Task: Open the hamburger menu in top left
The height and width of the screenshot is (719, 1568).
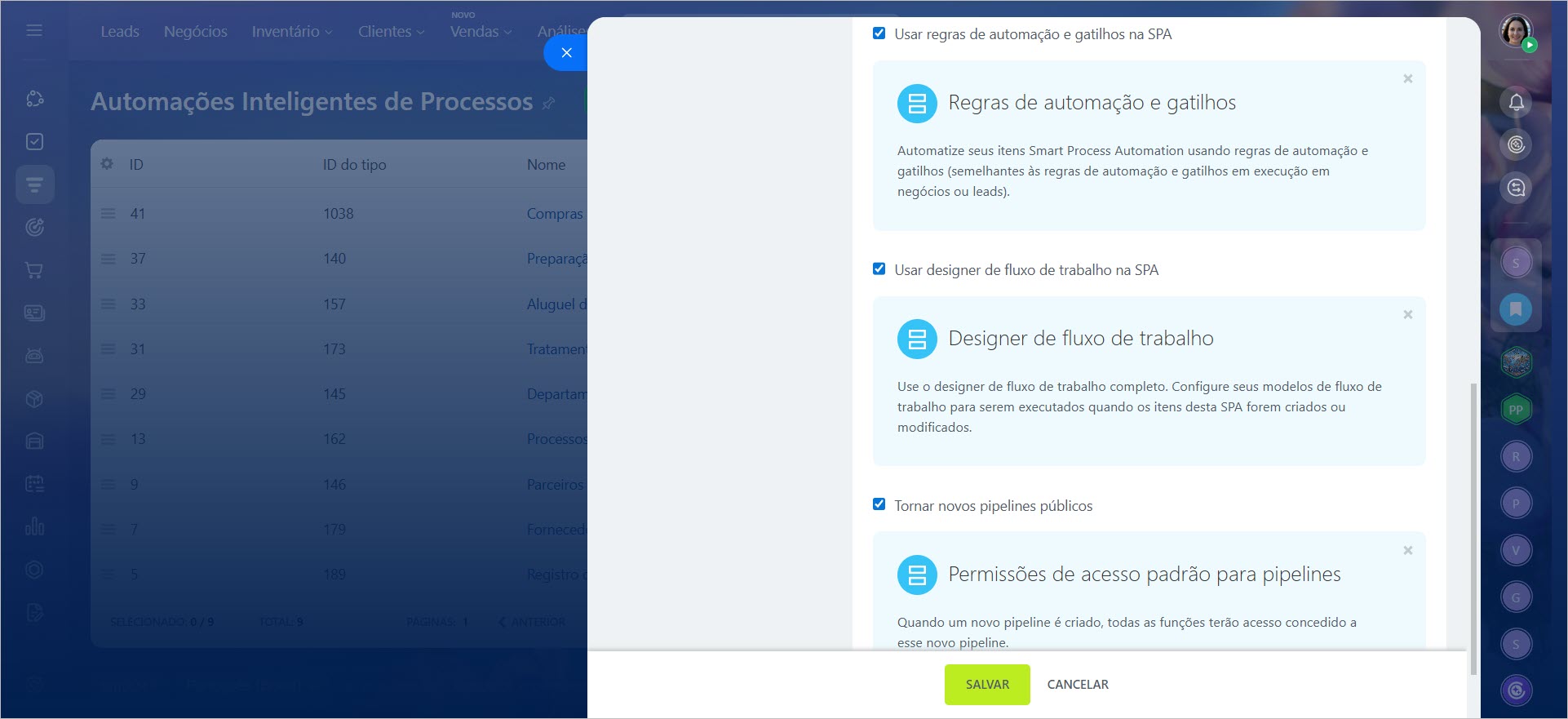Action: (34, 30)
